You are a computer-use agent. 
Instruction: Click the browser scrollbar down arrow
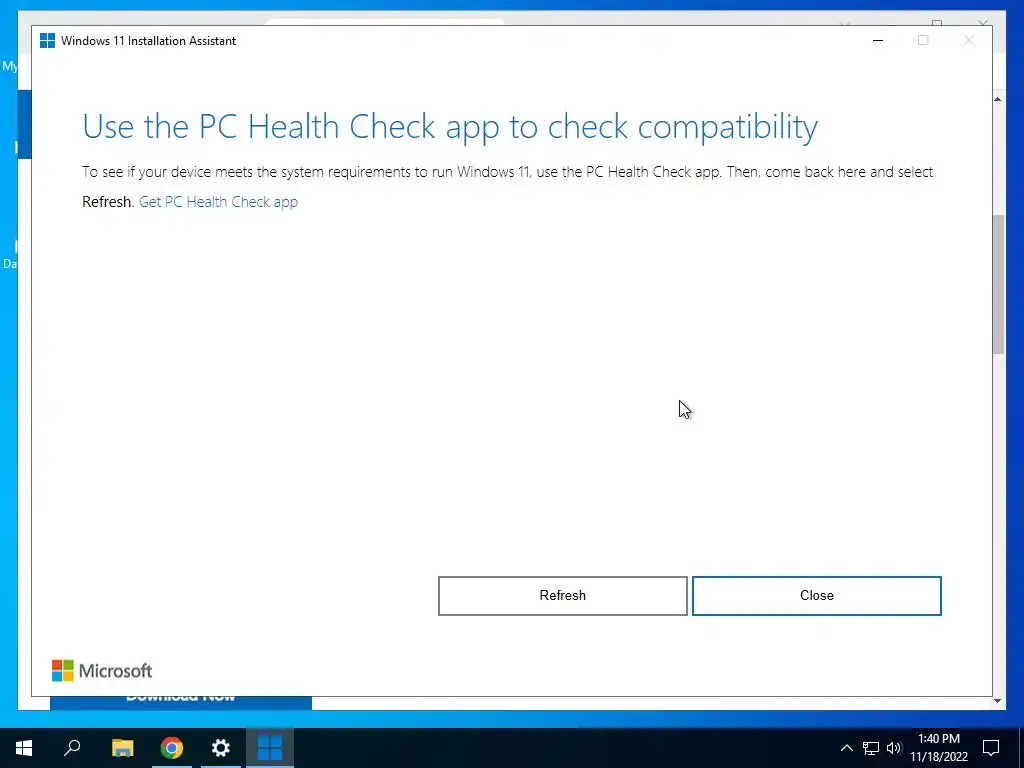click(997, 701)
